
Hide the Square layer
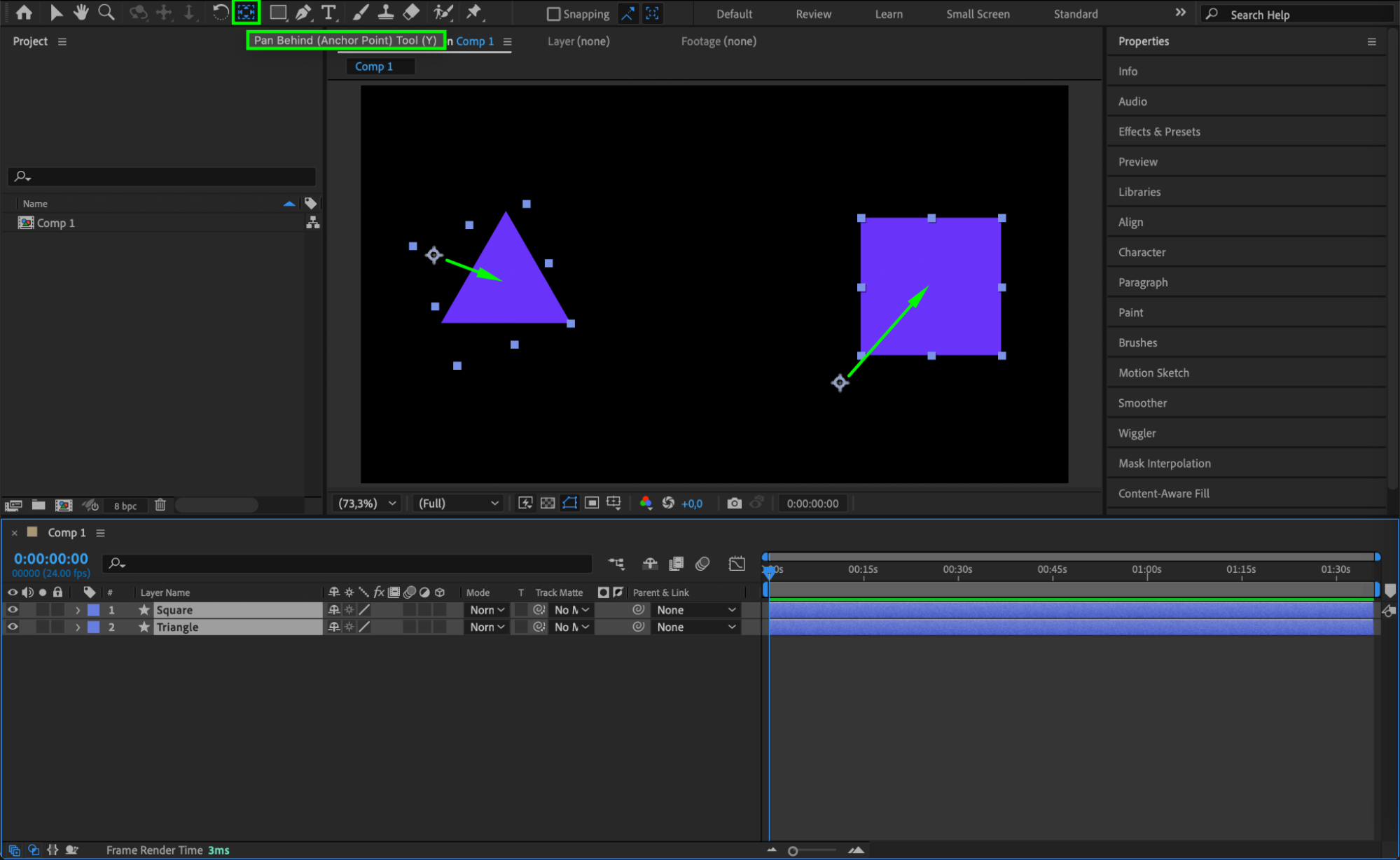click(x=13, y=610)
